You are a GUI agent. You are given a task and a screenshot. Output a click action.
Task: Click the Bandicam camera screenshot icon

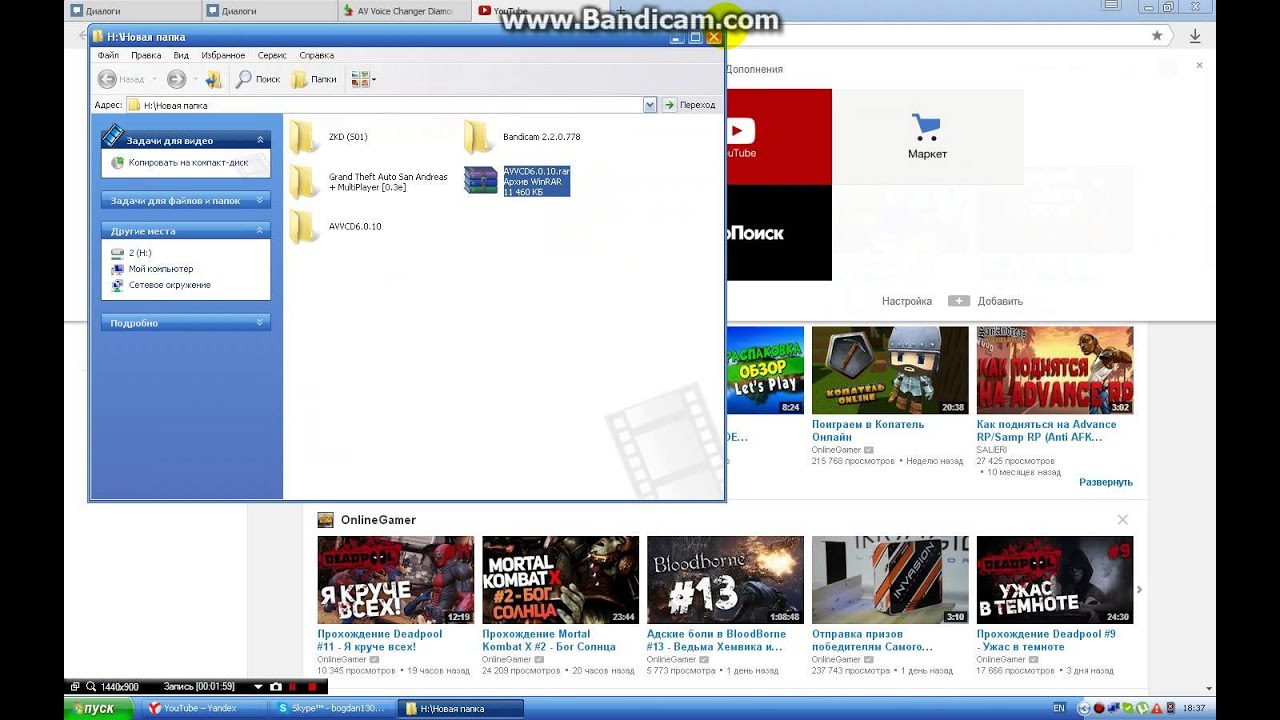(x=275, y=687)
